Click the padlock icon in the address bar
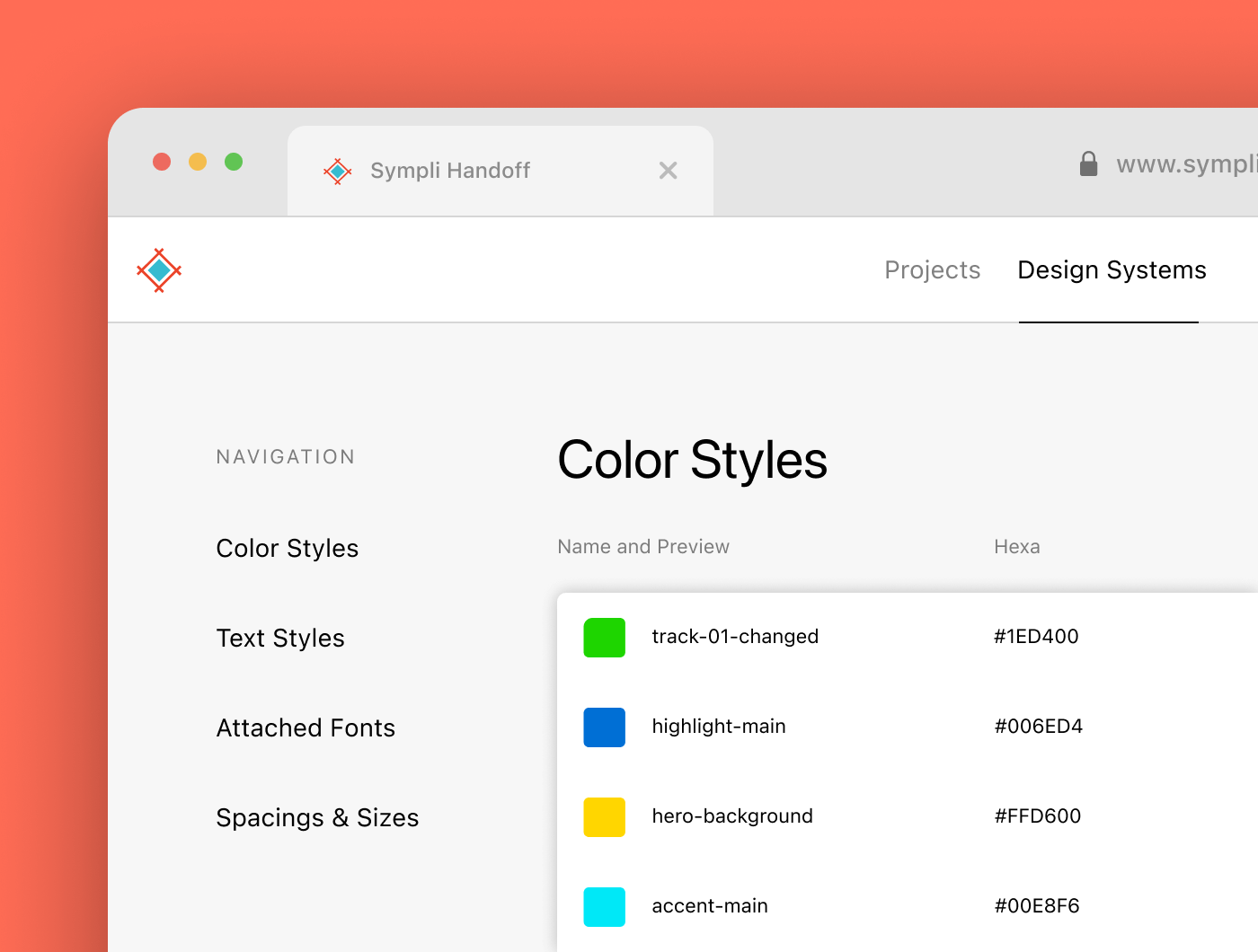The height and width of the screenshot is (952, 1258). click(x=1088, y=163)
